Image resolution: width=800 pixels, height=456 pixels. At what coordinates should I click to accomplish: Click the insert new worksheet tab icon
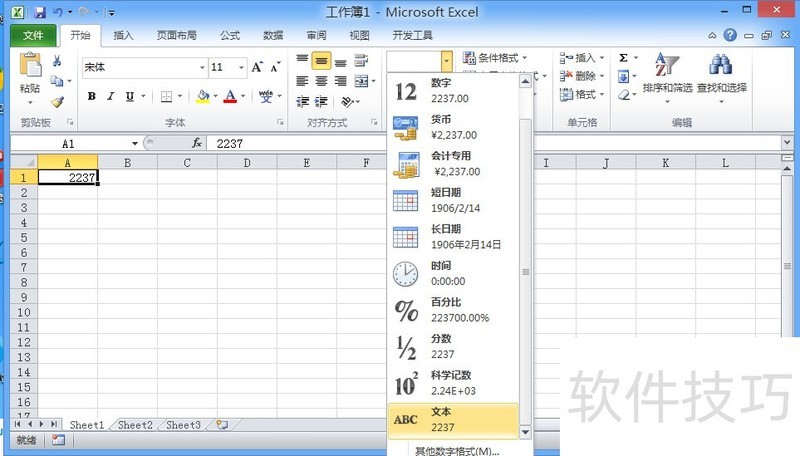(222, 424)
